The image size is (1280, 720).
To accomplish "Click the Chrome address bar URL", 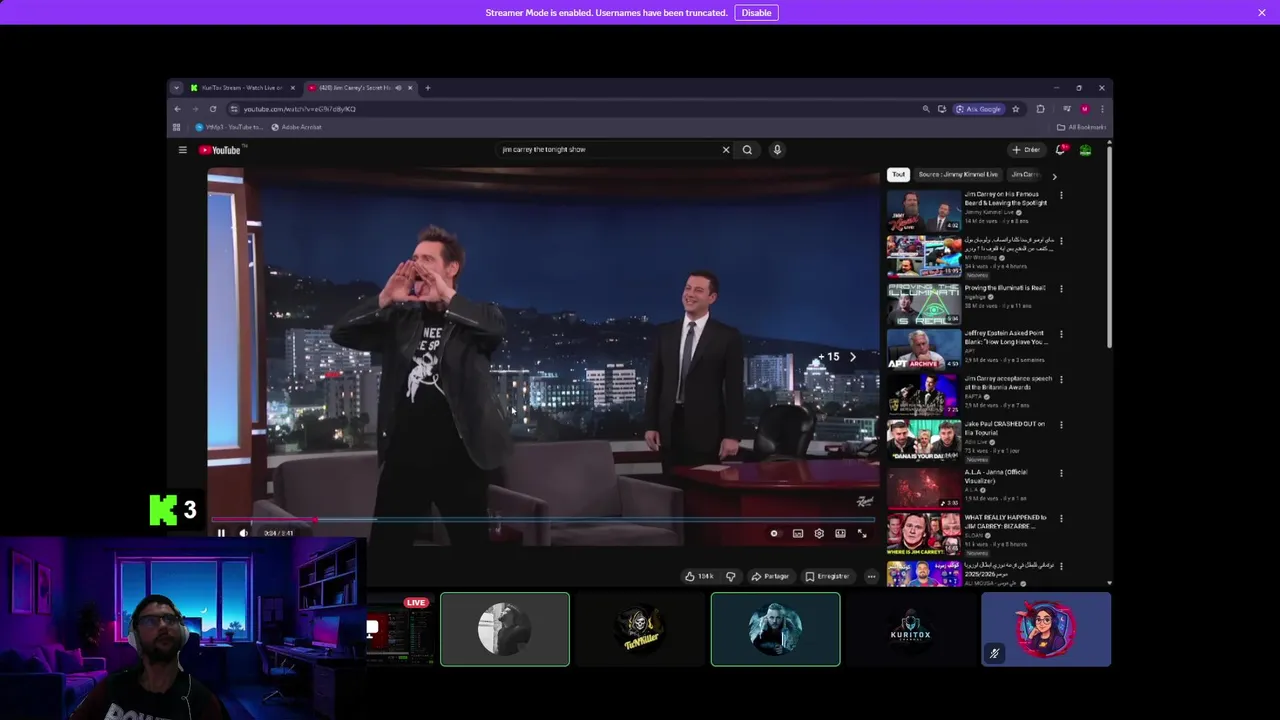I will tap(300, 109).
